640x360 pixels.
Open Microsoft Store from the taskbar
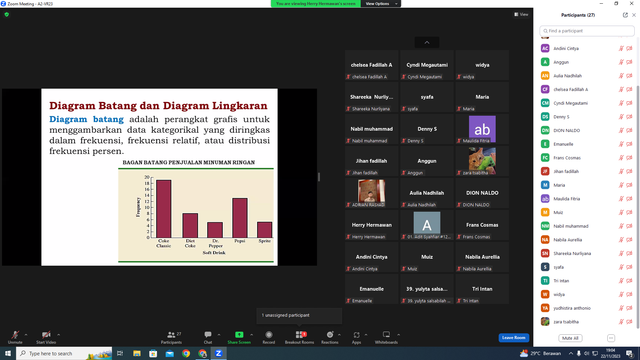click(x=153, y=353)
